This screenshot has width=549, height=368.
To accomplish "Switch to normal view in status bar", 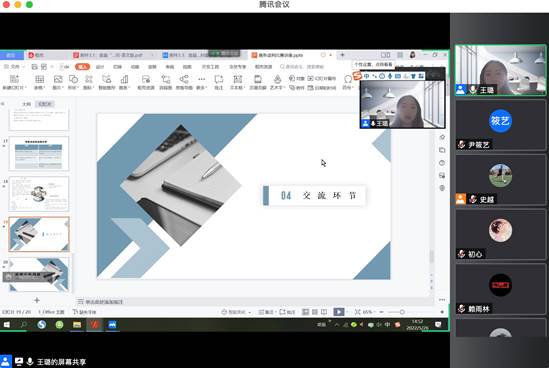I will 306,312.
